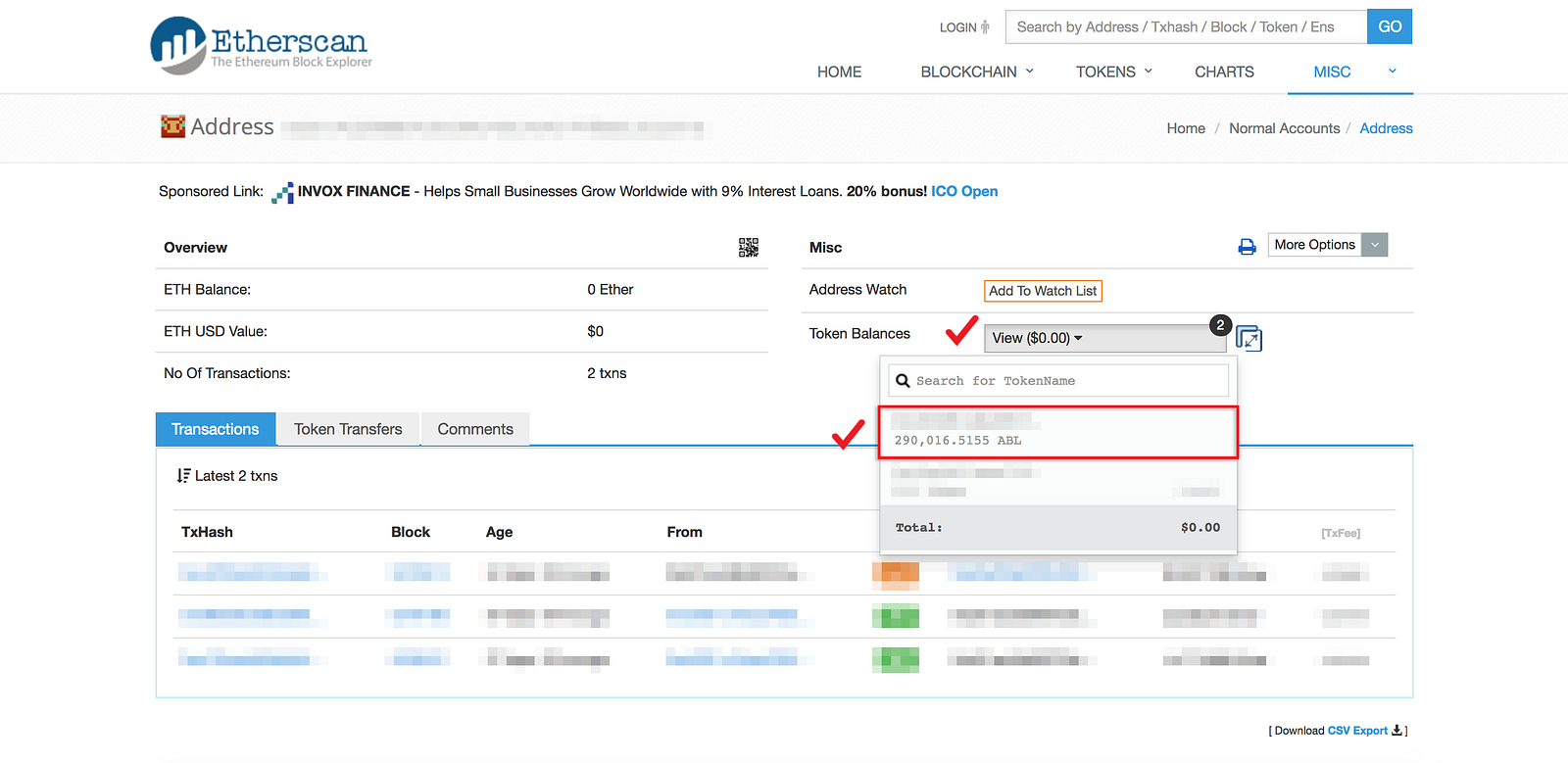Click the Address Watch label
The width and height of the screenshot is (1568, 763).
point(857,290)
